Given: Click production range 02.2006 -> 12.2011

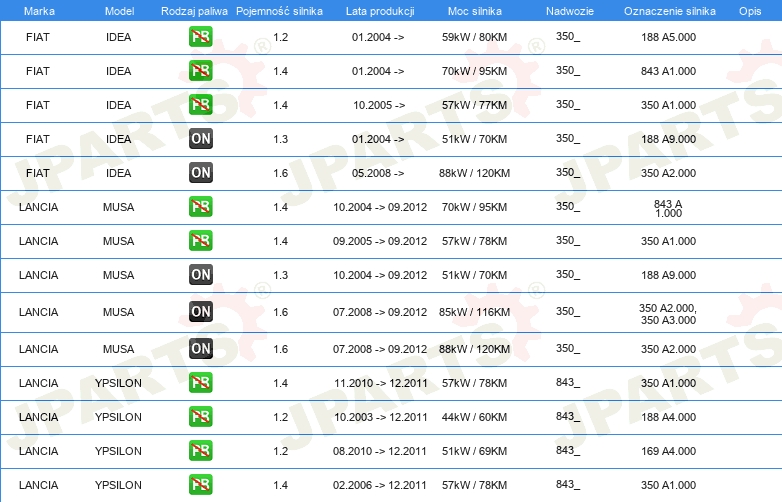Looking at the screenshot, I should tap(380, 485).
